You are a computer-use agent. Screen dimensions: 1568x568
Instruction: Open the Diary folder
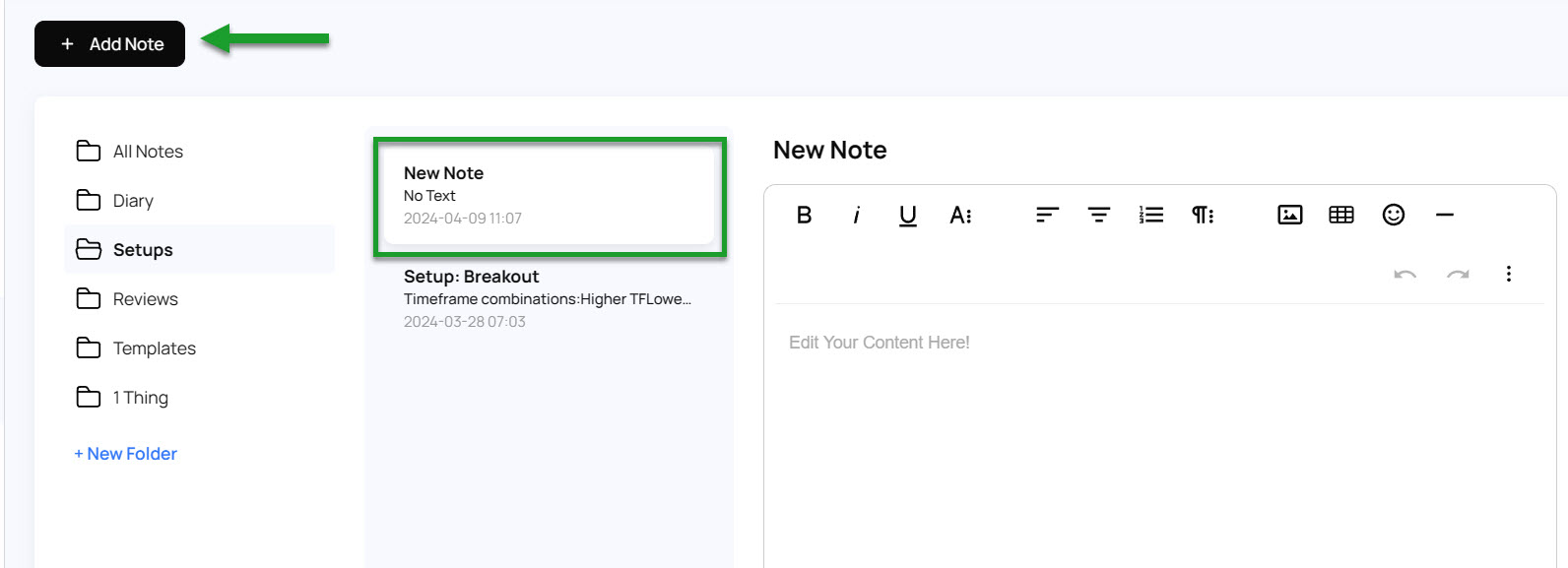coord(133,201)
